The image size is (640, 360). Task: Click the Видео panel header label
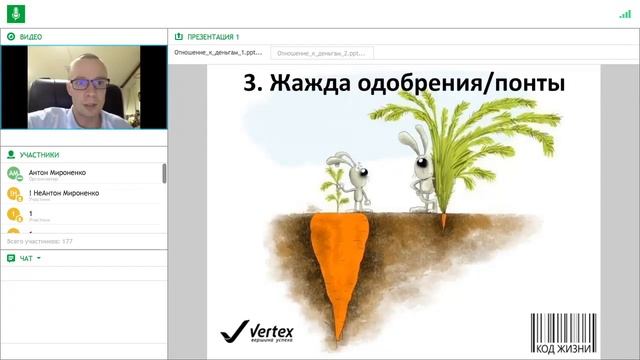tap(31, 37)
